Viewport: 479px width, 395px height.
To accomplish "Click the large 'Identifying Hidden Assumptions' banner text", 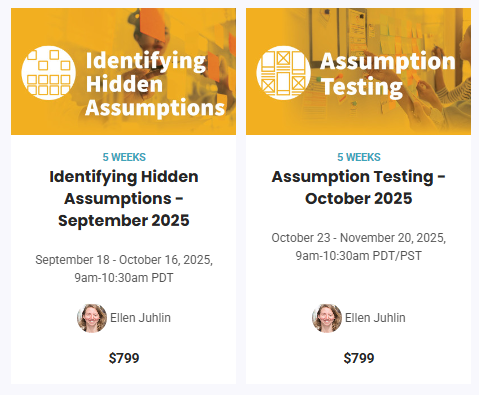I will (155, 85).
